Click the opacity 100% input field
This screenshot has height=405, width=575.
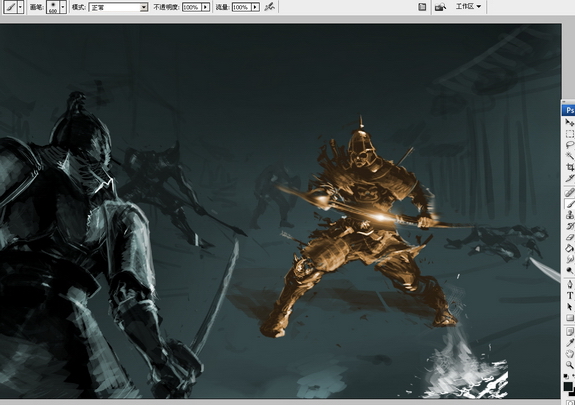pyautogui.click(x=192, y=7)
